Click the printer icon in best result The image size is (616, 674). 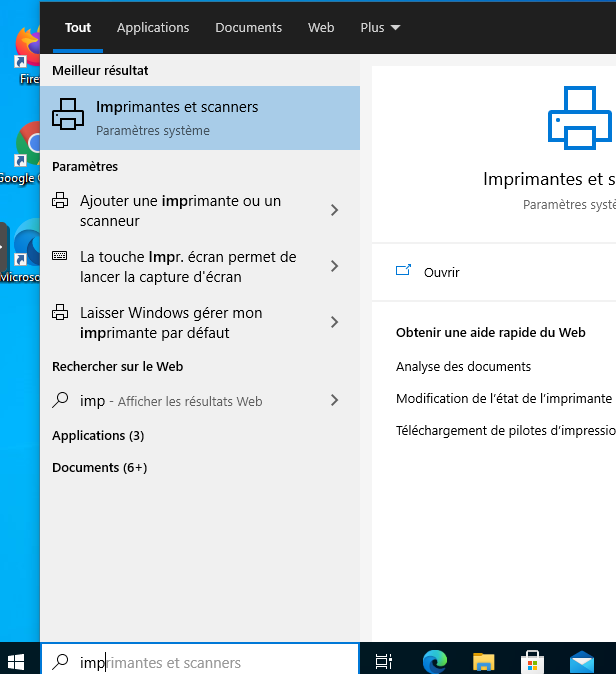tap(68, 114)
